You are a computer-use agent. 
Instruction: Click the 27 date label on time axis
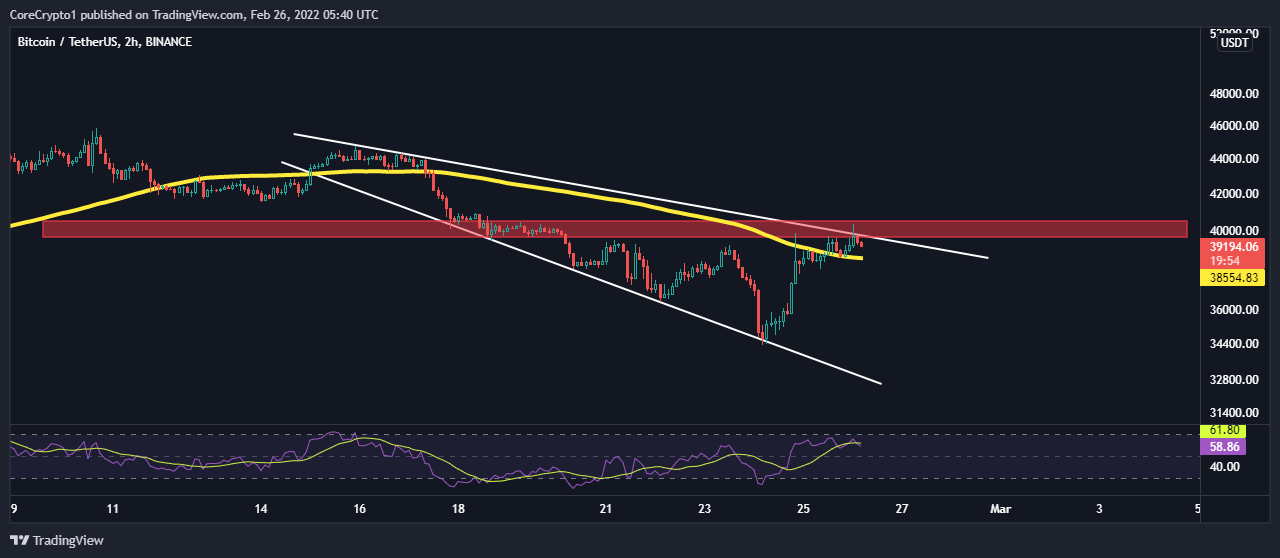click(902, 509)
